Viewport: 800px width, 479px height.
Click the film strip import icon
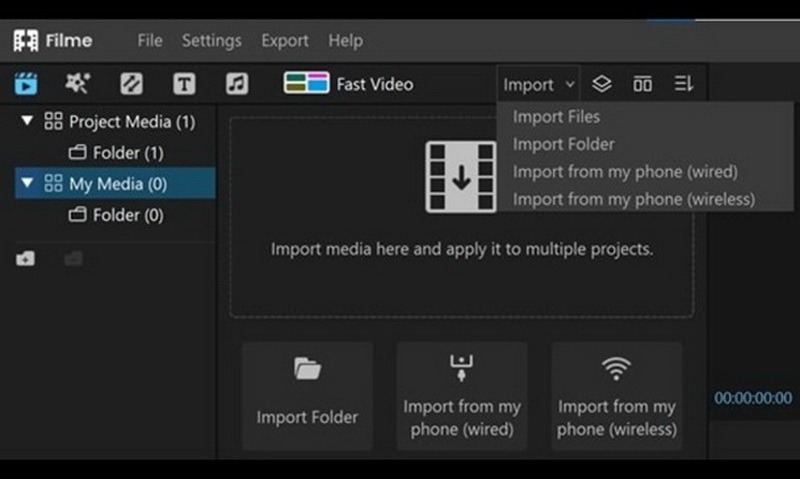[x=461, y=177]
